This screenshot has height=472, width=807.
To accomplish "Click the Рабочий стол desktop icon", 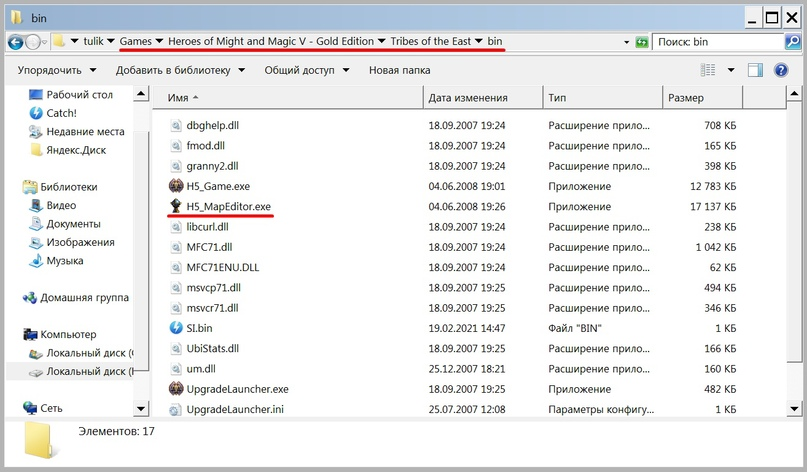I will tap(36, 94).
